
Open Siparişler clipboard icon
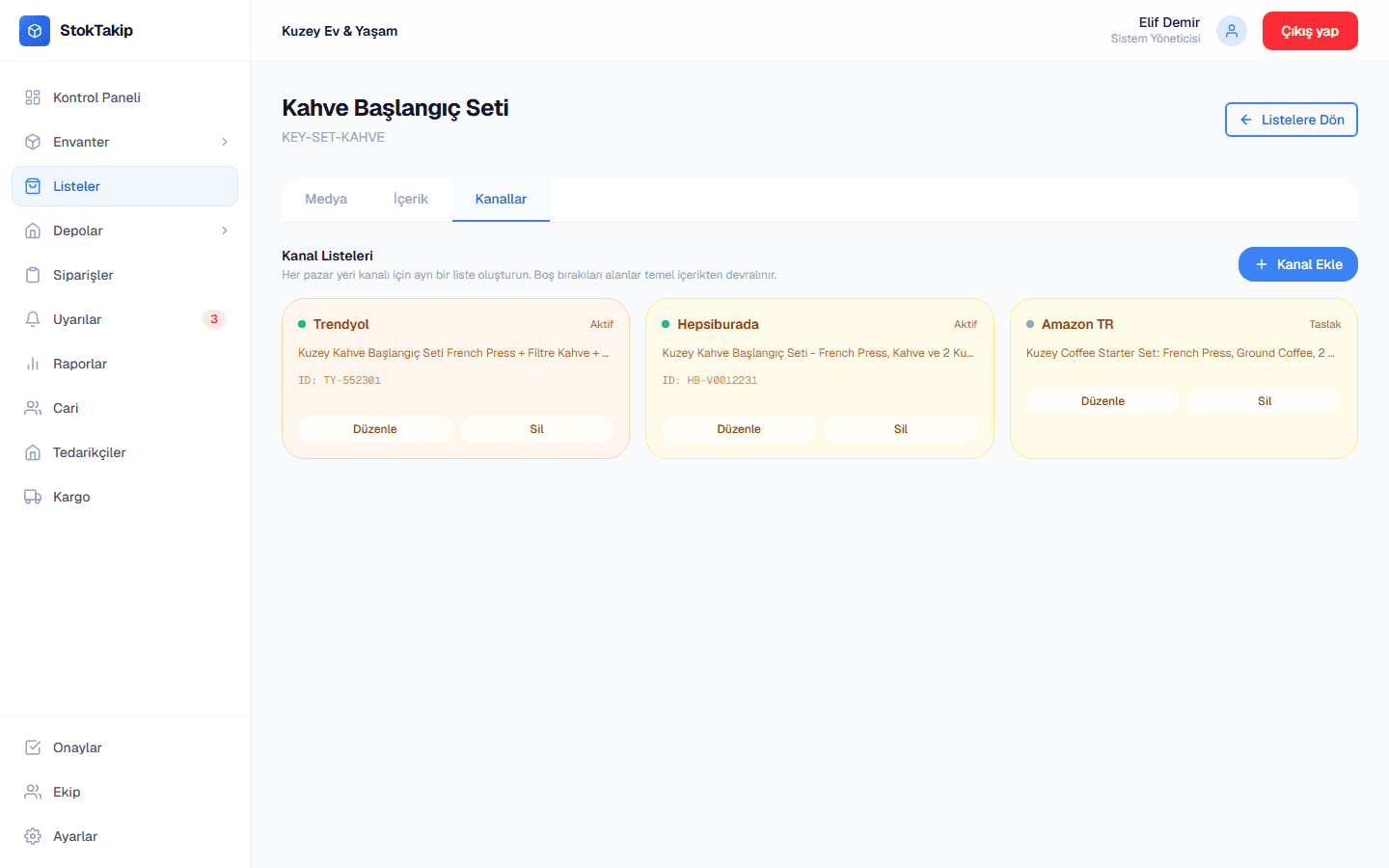(33, 275)
